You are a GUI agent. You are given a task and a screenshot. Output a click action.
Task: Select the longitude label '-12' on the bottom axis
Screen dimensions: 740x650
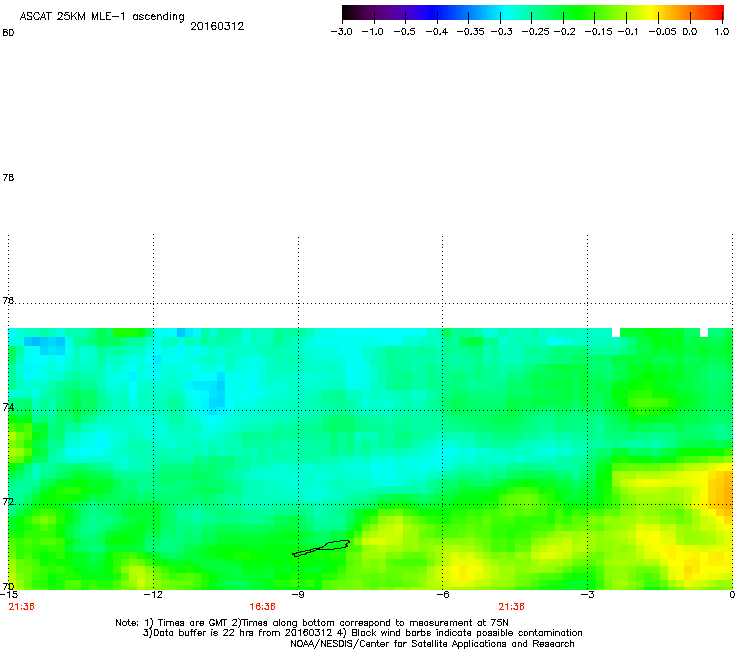tap(153, 595)
